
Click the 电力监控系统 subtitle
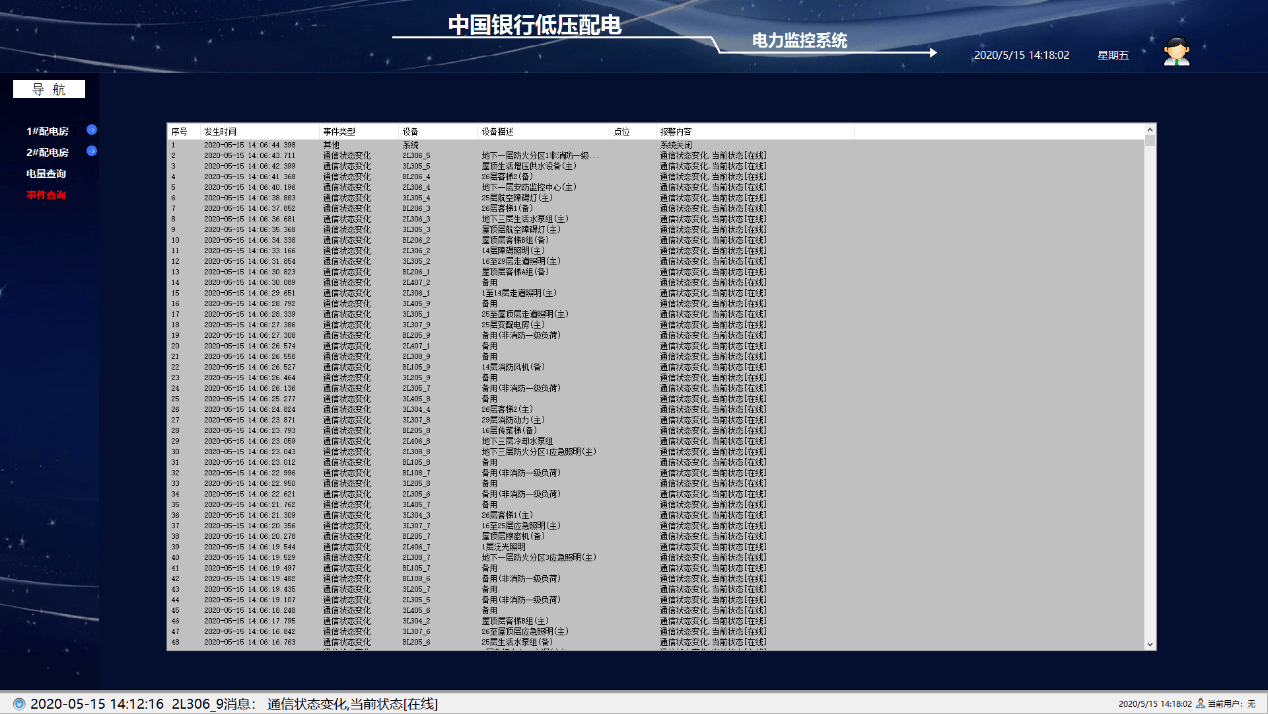[x=800, y=41]
